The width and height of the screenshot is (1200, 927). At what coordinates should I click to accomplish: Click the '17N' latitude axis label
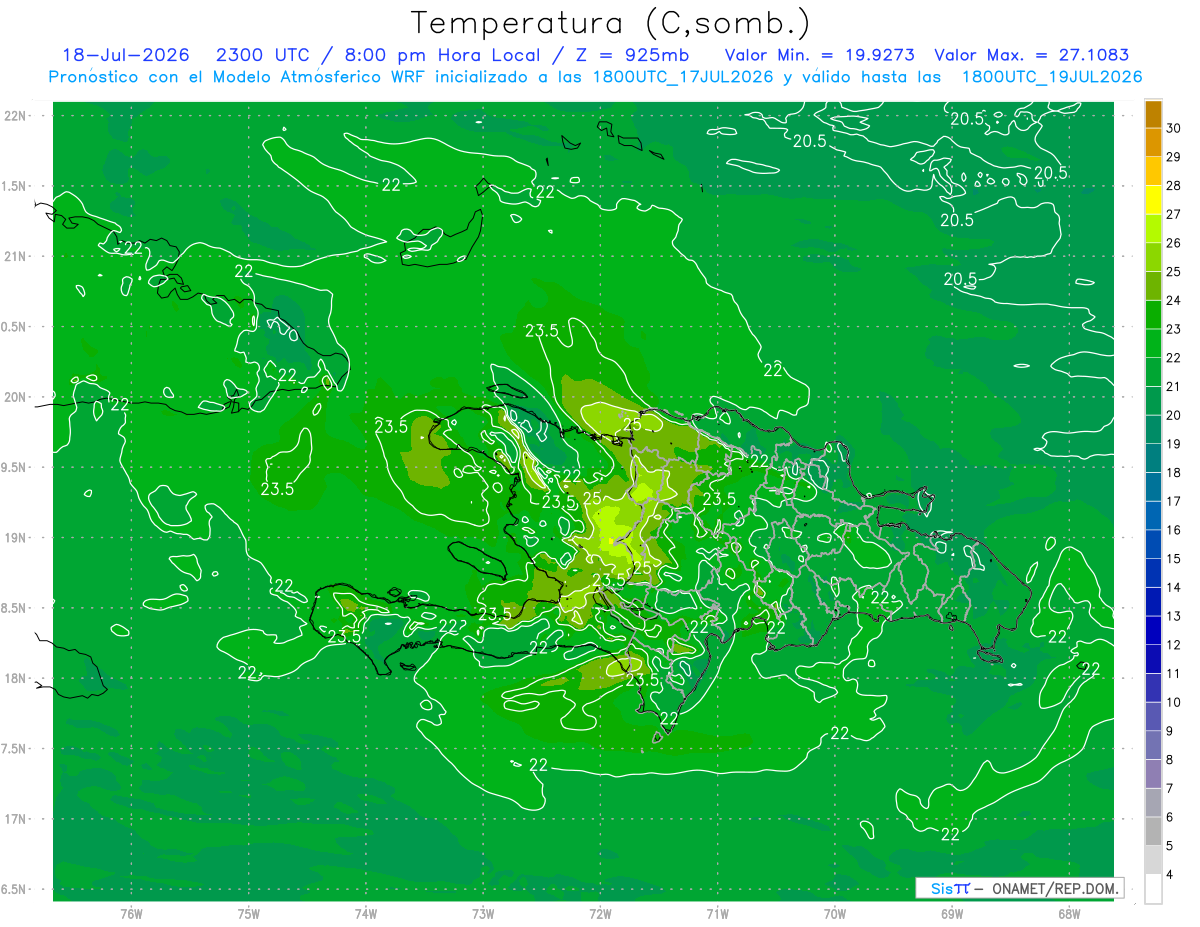tap(15, 819)
